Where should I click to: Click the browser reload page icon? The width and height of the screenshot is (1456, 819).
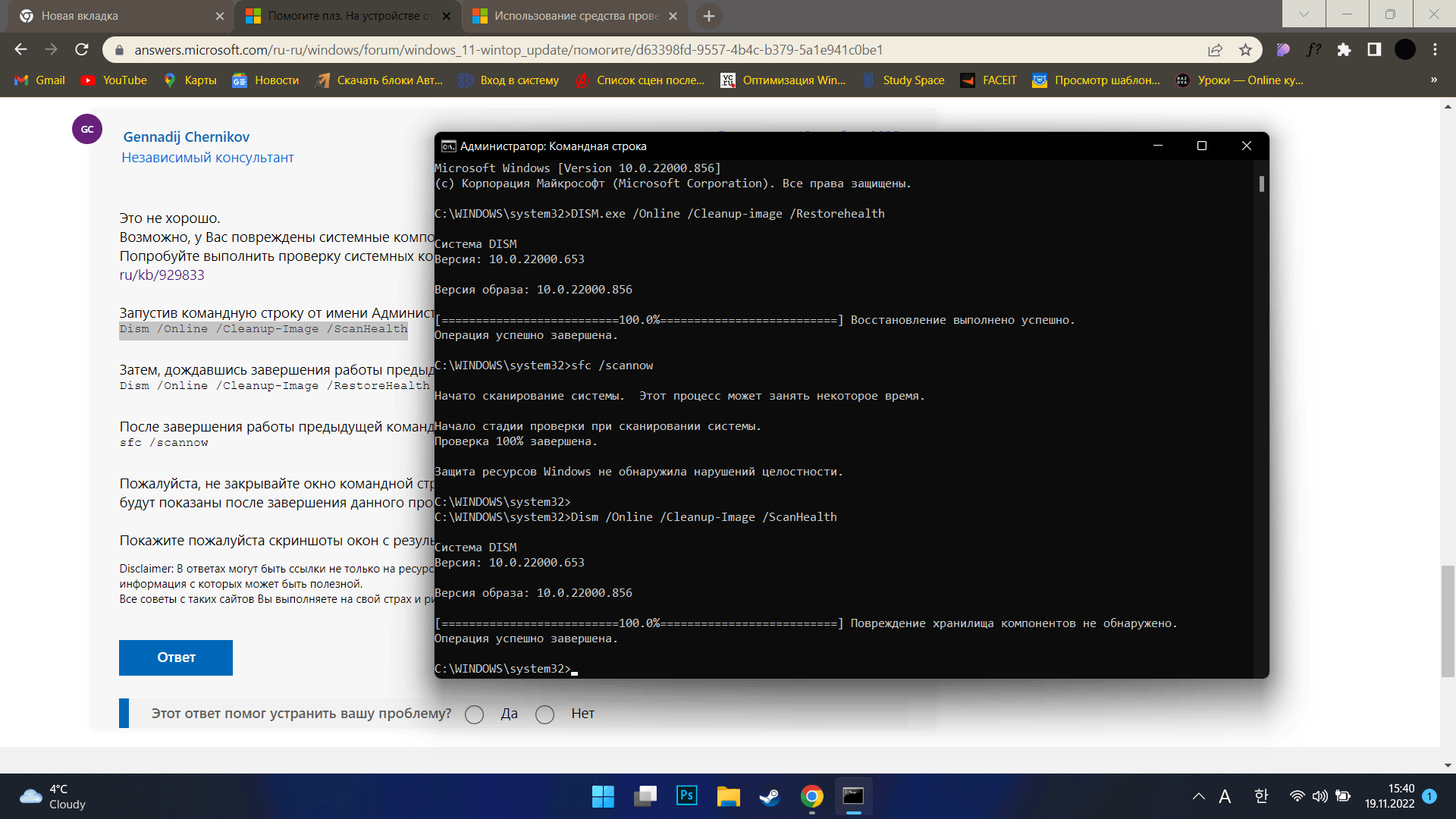click(82, 49)
